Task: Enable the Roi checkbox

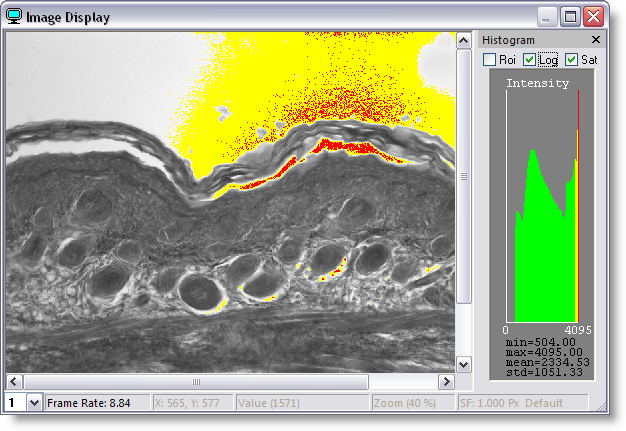Action: pyautogui.click(x=490, y=60)
